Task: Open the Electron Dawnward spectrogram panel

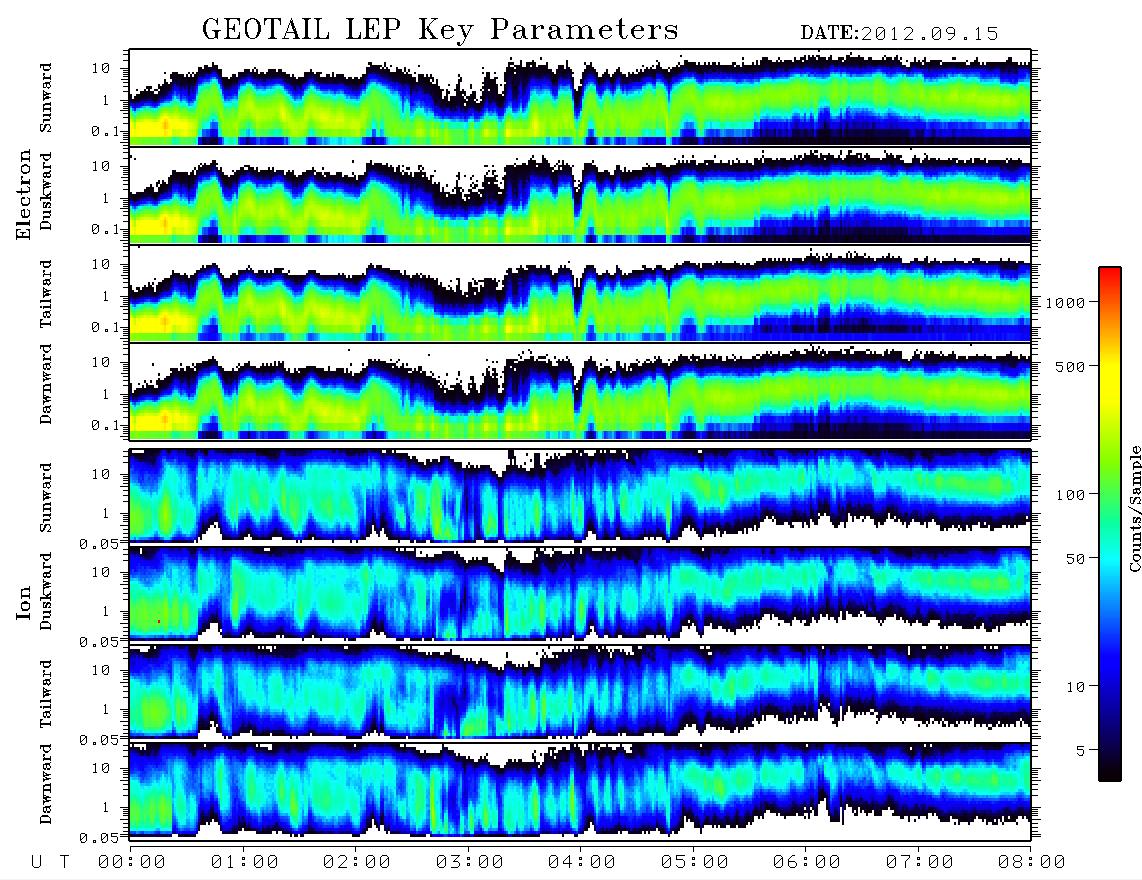Action: (x=580, y=391)
